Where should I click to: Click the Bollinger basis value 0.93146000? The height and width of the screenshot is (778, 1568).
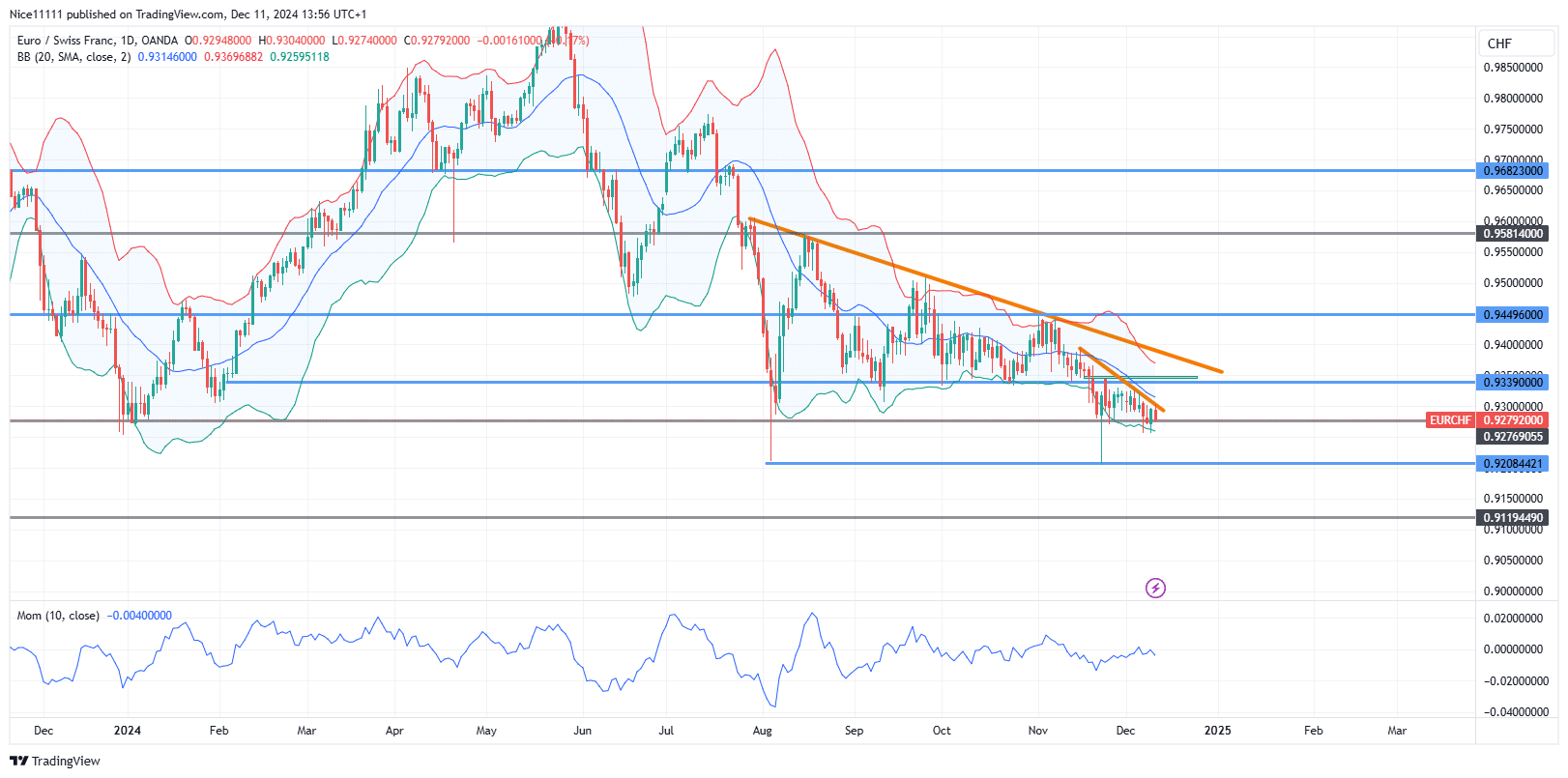[x=167, y=57]
